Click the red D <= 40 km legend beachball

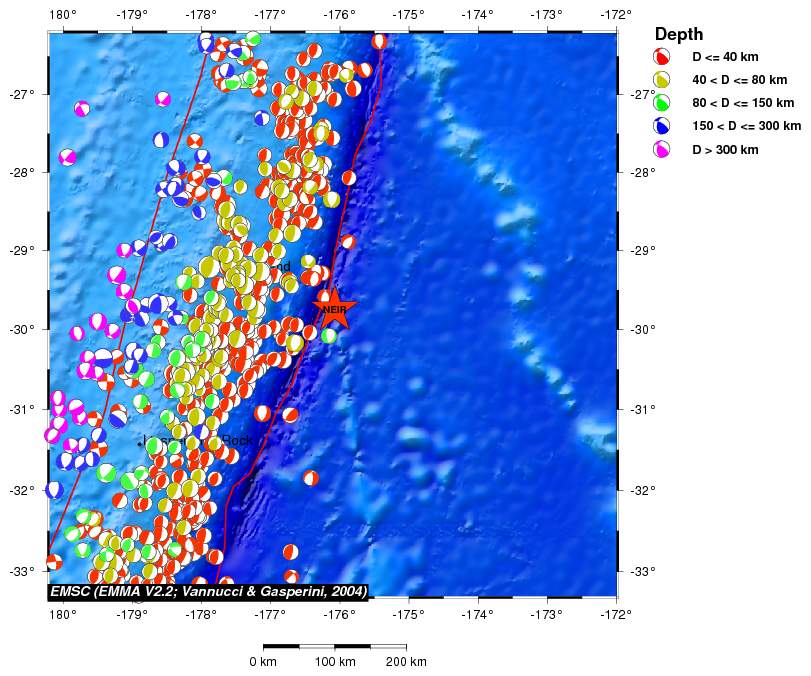click(661, 56)
